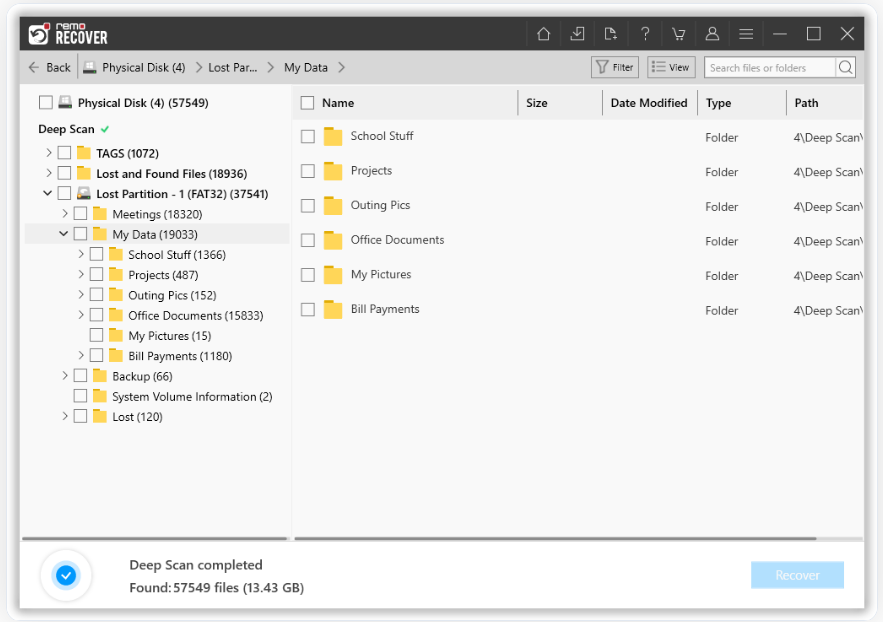Click the user account icon

click(x=712, y=33)
